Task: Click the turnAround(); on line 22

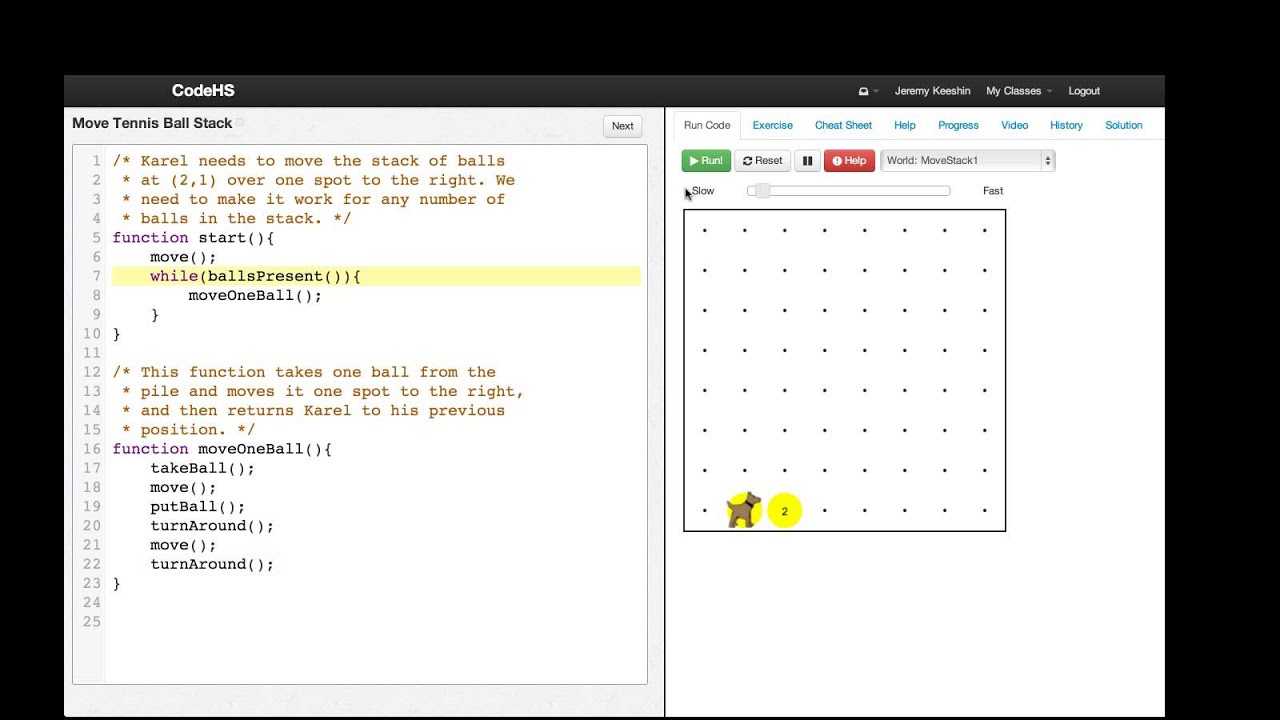Action: pyautogui.click(x=212, y=564)
